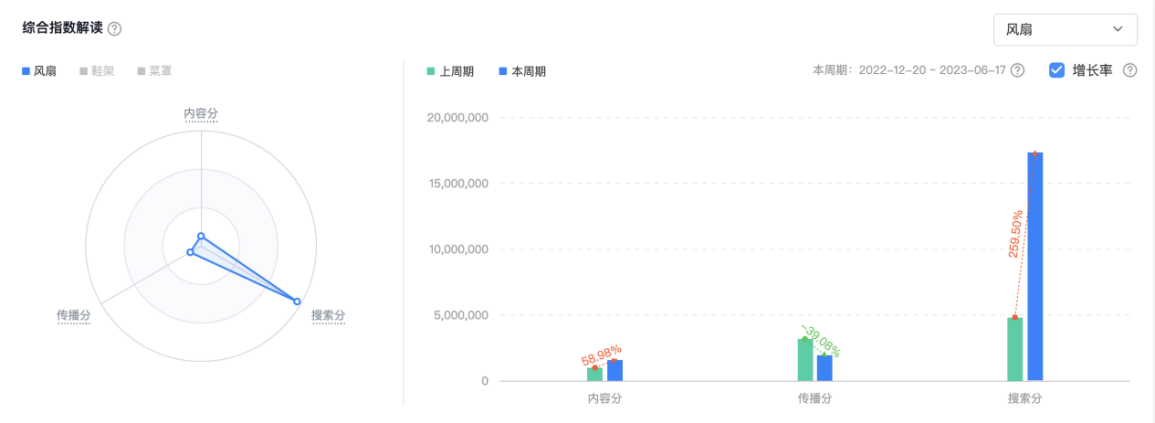Click 搜索分 label on radar chart
Screen dimensions: 1155x423
(328, 315)
